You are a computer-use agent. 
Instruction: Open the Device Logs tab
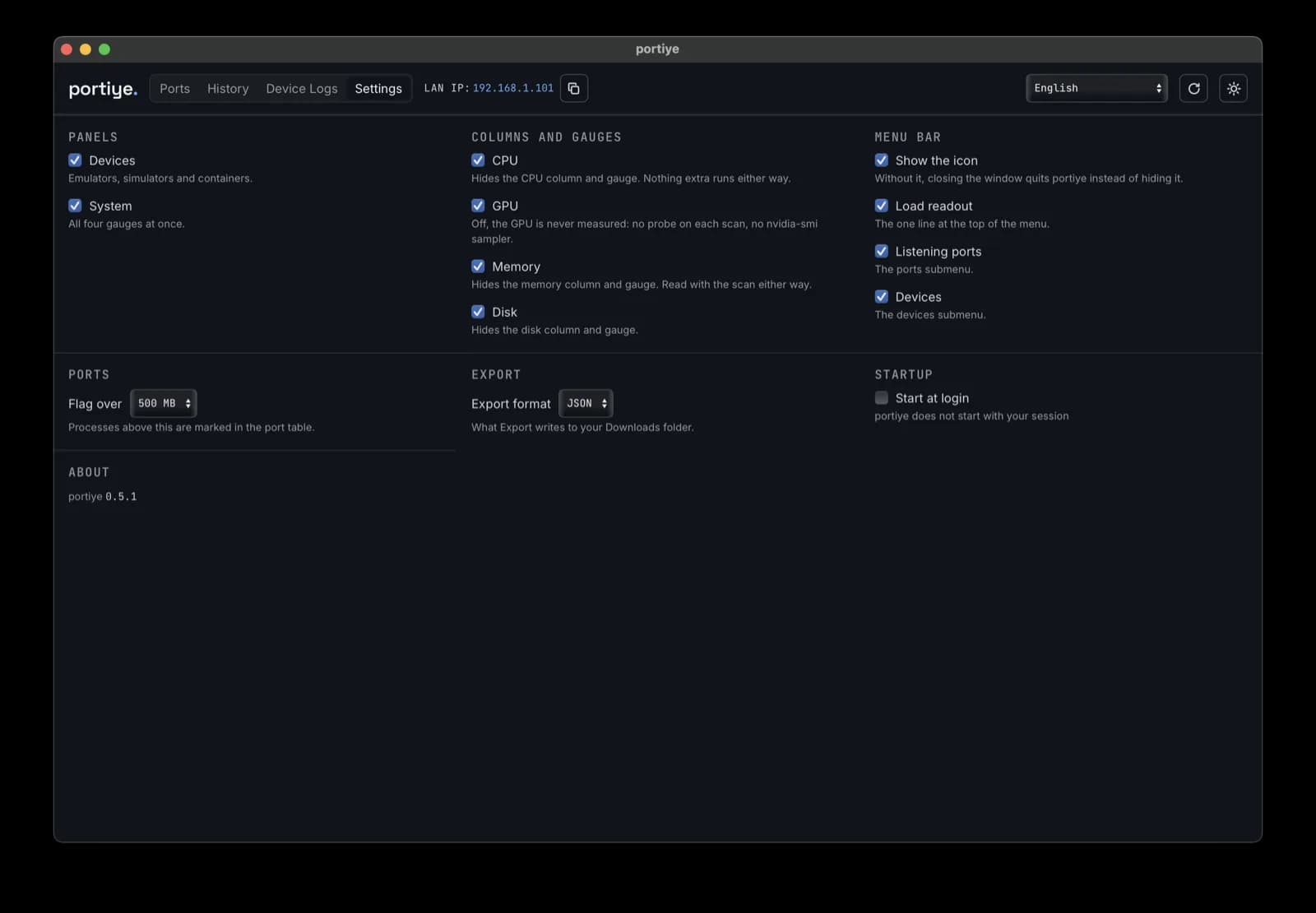click(x=302, y=89)
